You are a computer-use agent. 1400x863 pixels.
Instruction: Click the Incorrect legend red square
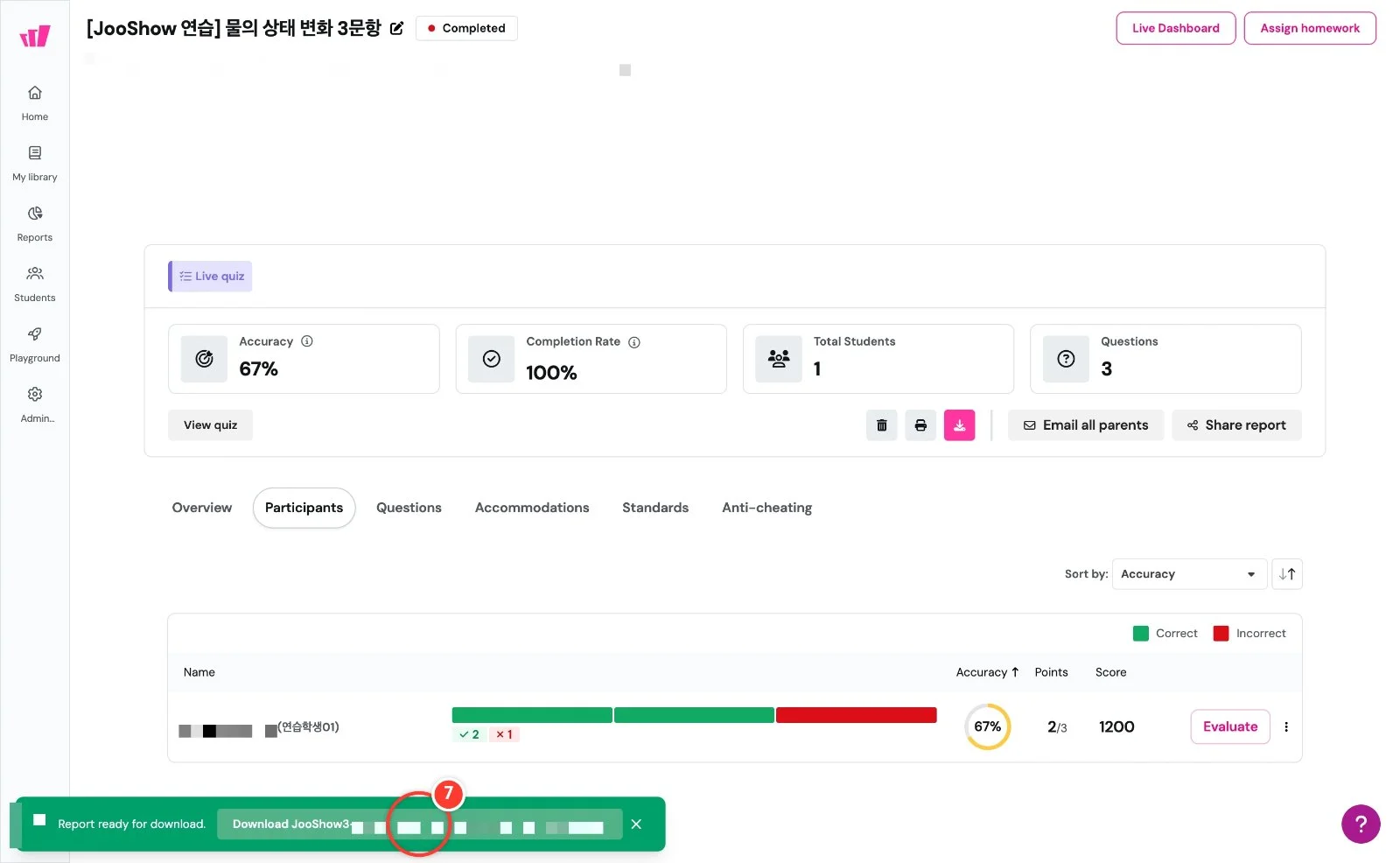[1221, 634]
